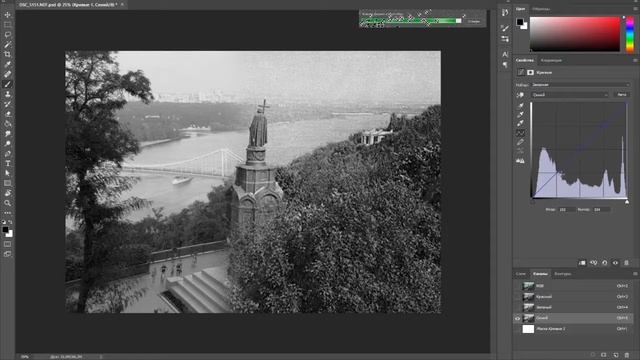This screenshot has width=640, height=360.
Task: Delete the current channel
Action: point(627,355)
